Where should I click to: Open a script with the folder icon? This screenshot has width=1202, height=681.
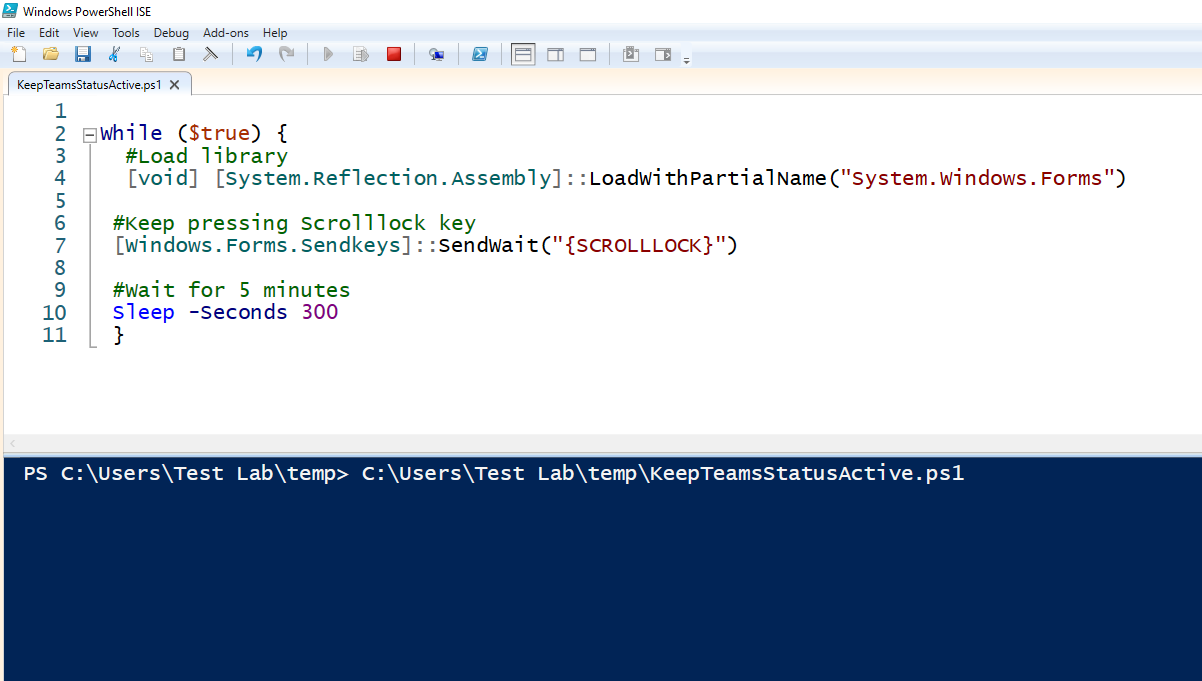pyautogui.click(x=51, y=54)
